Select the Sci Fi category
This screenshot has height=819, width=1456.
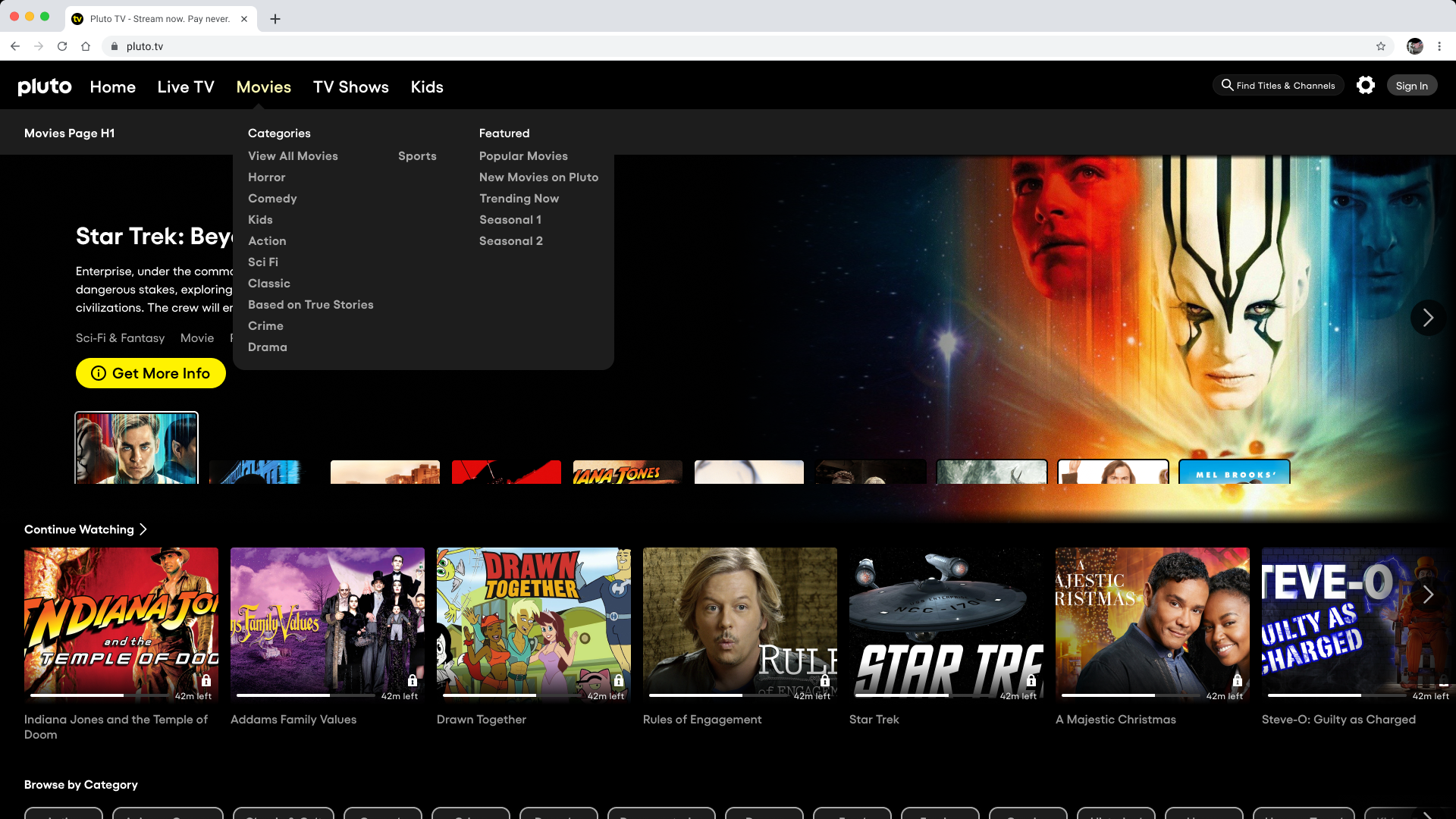pyautogui.click(x=263, y=262)
